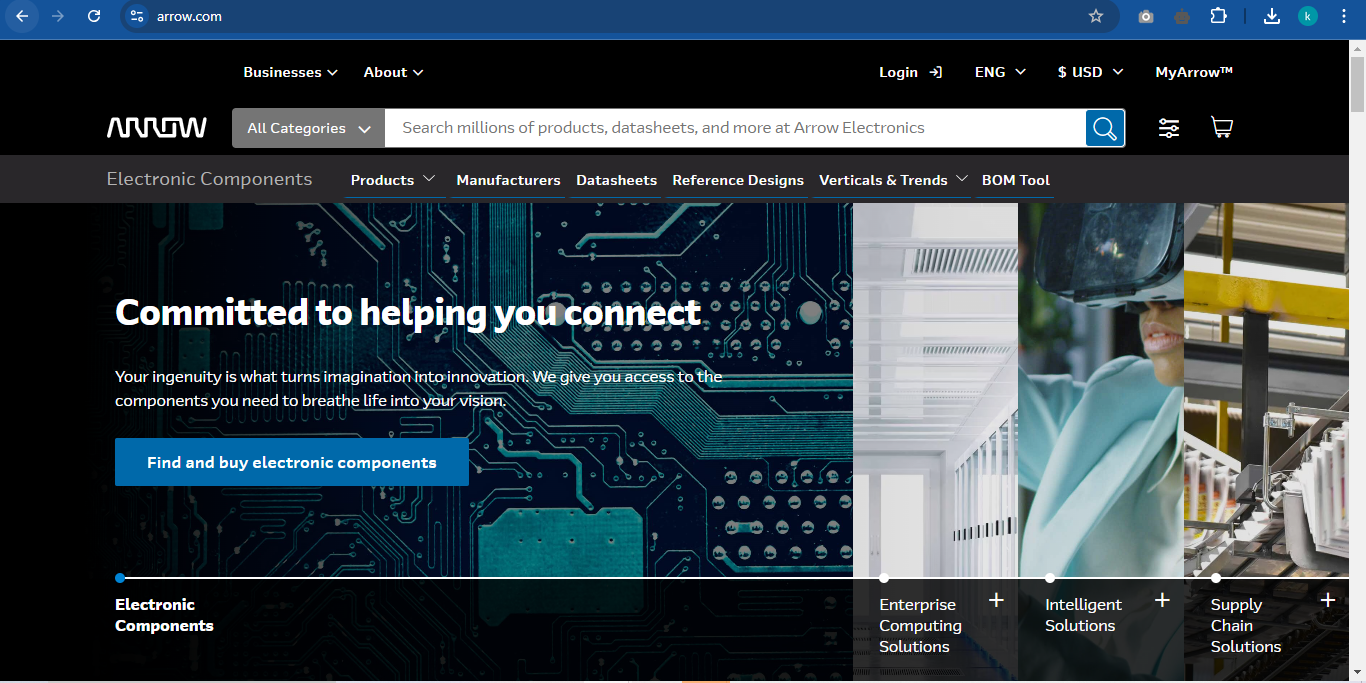Open the Chrome profile avatar
The width and height of the screenshot is (1366, 683).
click(1308, 16)
